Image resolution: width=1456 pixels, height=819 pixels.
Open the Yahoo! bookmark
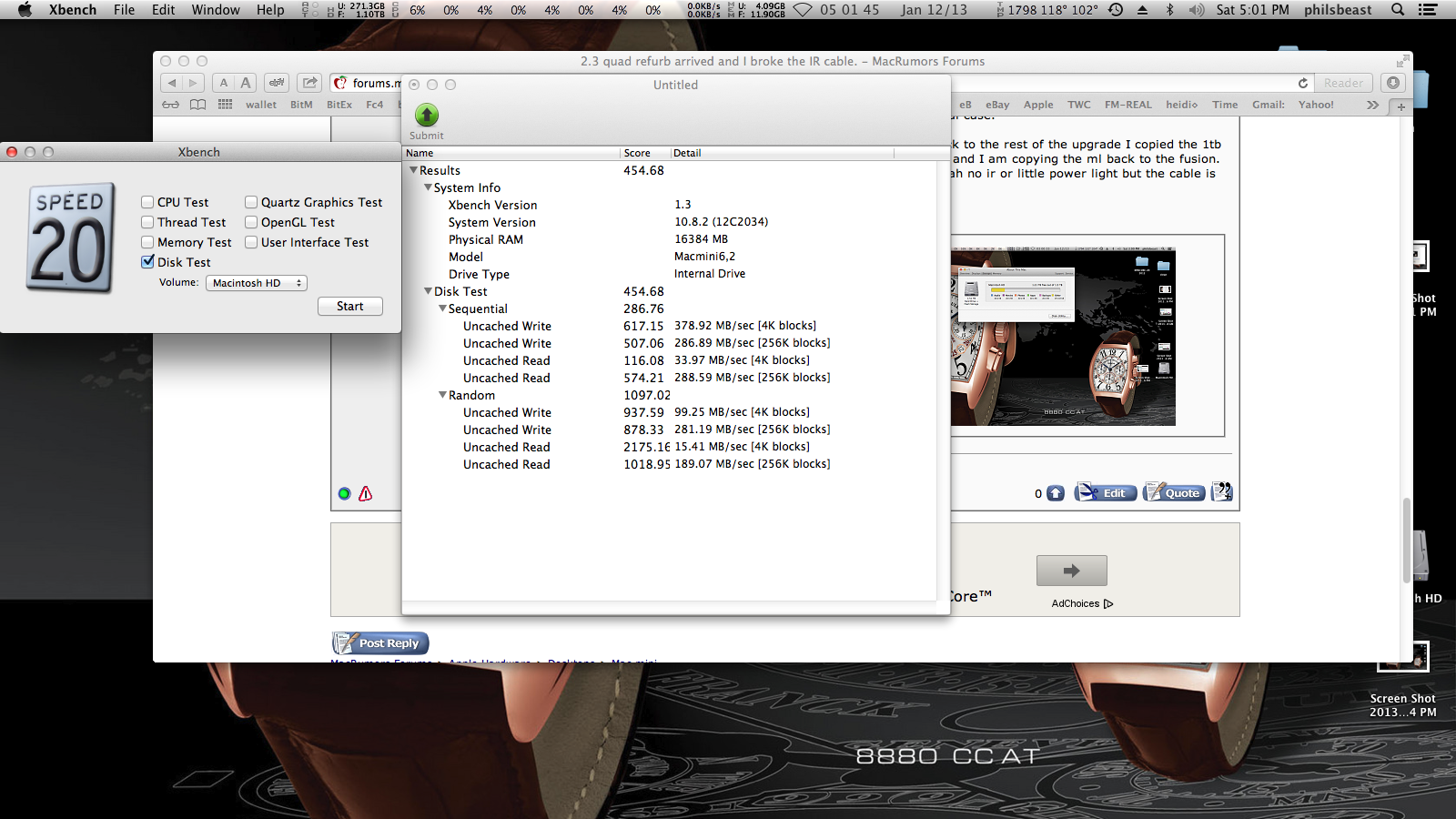click(x=1316, y=105)
